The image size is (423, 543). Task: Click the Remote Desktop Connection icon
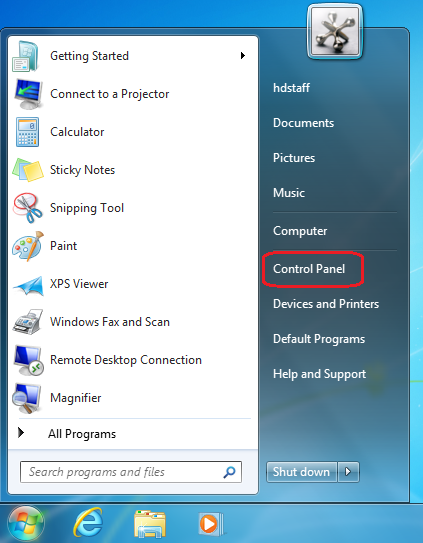(x=28, y=360)
